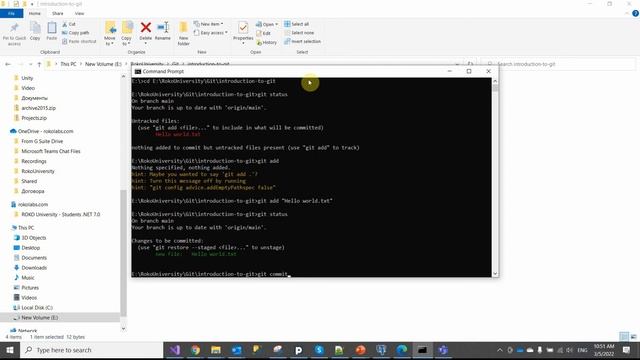Screen dimensions: 640x360
Task: Select Recordings folder in sidebar
Action: 33,161
